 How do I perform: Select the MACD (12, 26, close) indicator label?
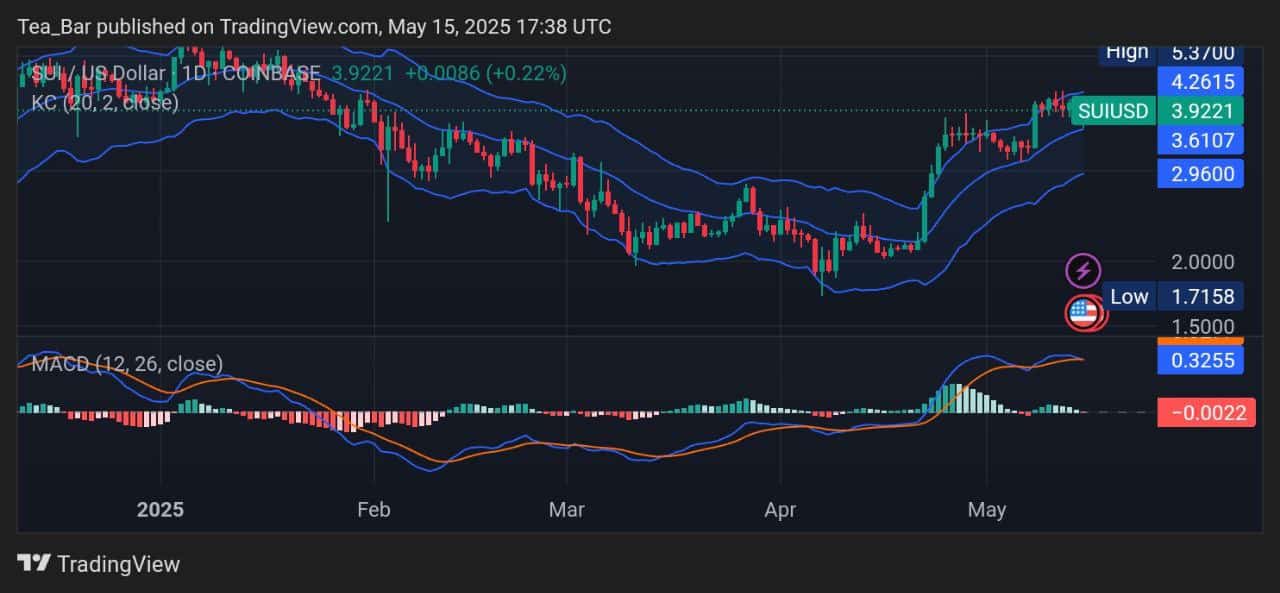[127, 364]
